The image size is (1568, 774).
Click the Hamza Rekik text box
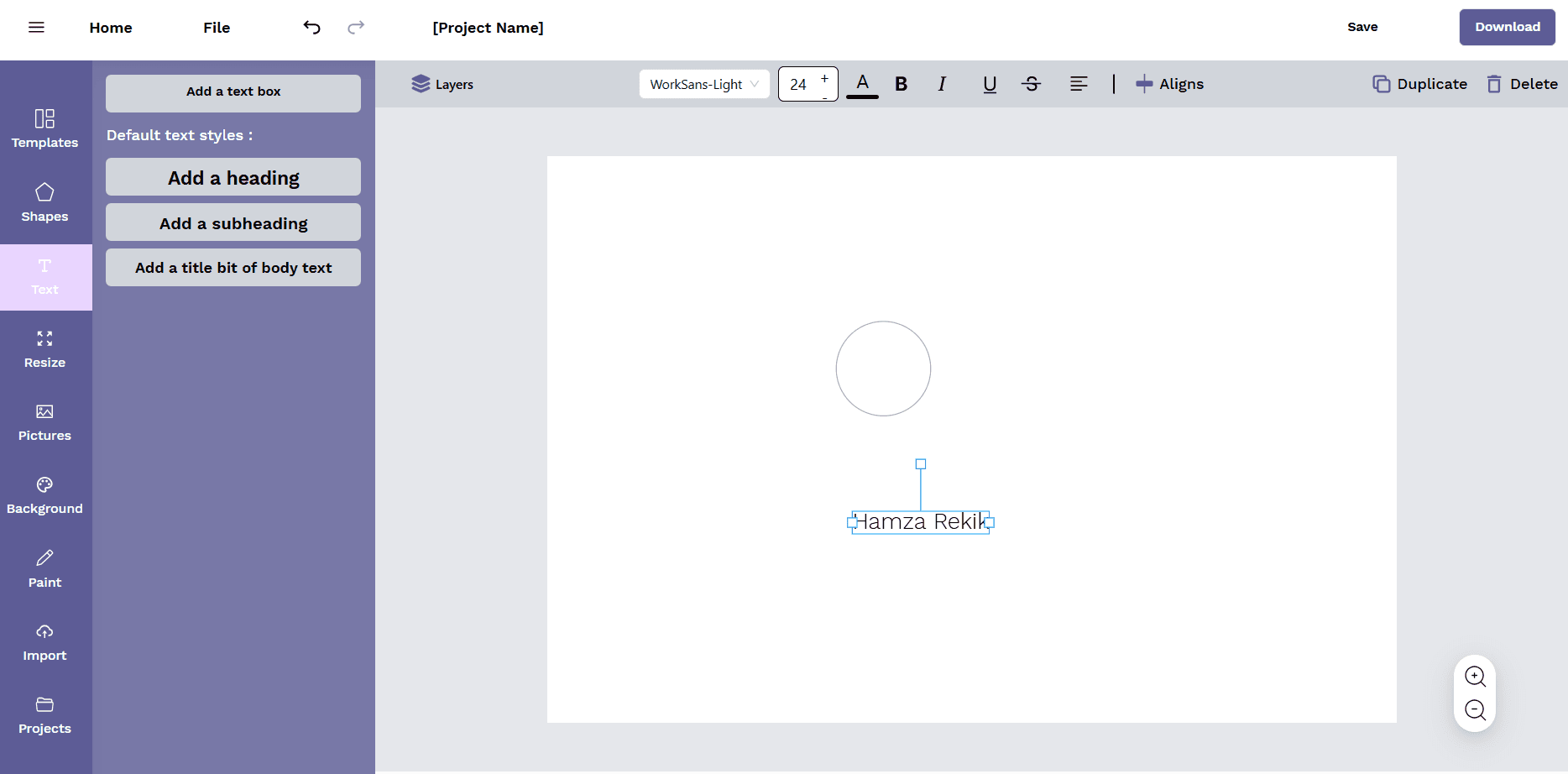click(921, 522)
